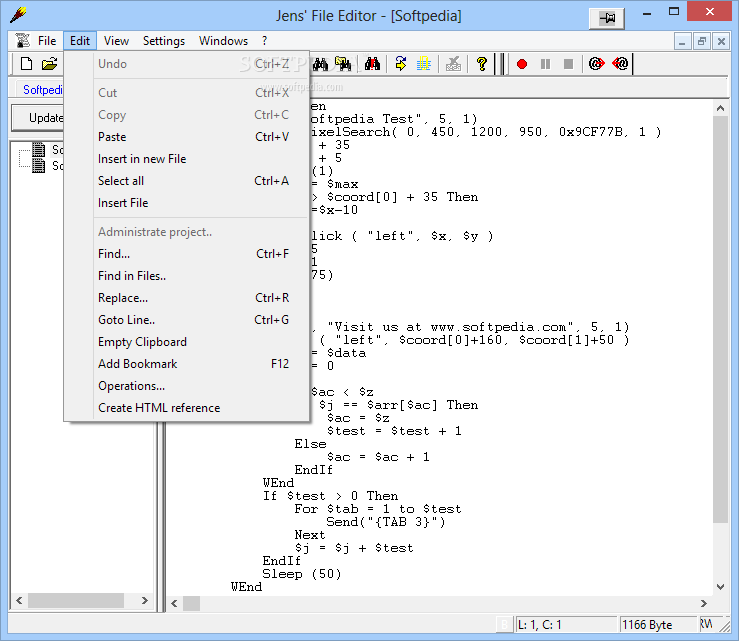739x641 pixels.
Task: Click the pin icon in title bar
Action: coord(607,18)
